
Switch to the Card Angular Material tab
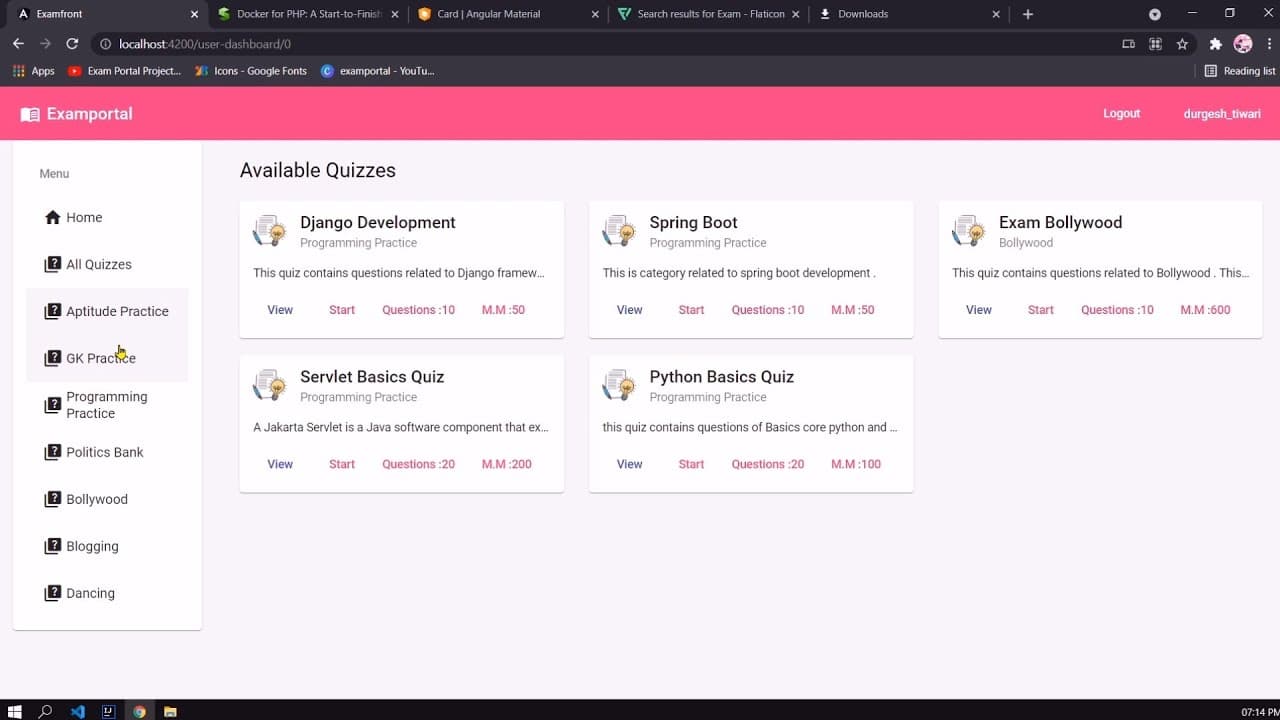coord(508,14)
